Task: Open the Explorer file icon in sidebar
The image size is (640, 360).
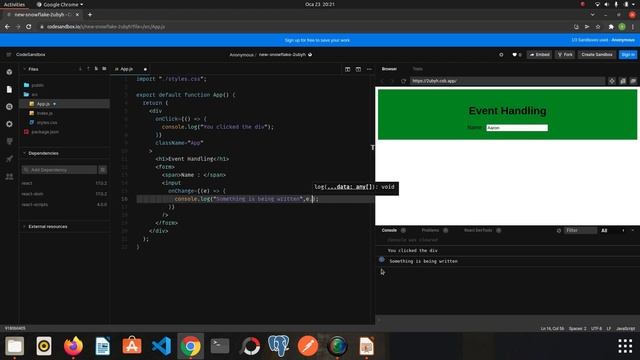Action: click(x=9, y=89)
